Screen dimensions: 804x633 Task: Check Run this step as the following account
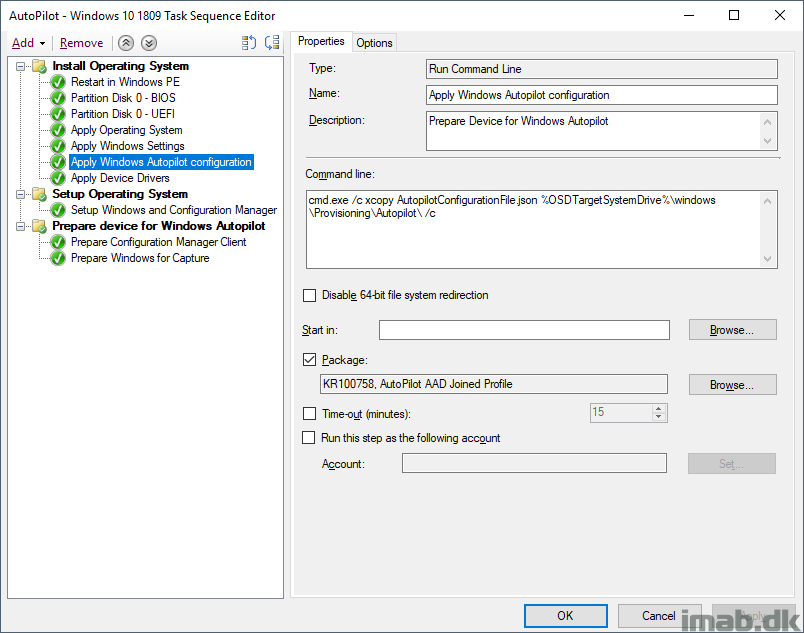tap(309, 438)
